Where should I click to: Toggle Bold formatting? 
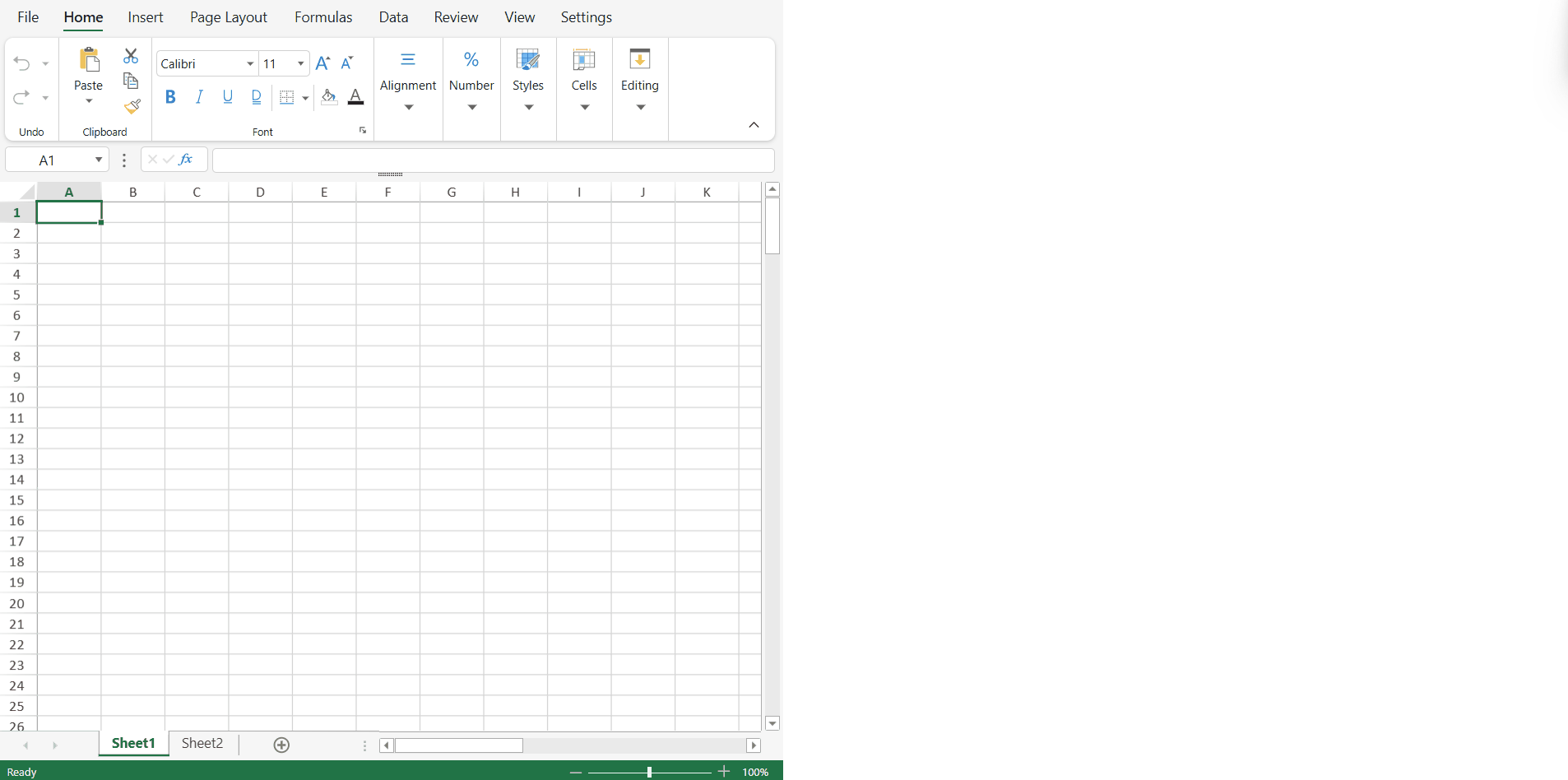coord(170,97)
